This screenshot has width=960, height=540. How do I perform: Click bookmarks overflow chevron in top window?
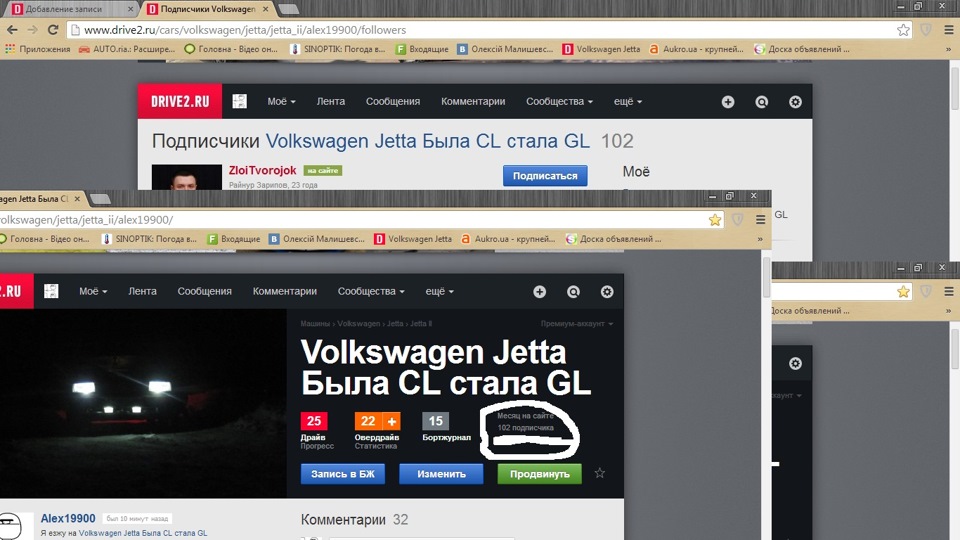click(948, 50)
